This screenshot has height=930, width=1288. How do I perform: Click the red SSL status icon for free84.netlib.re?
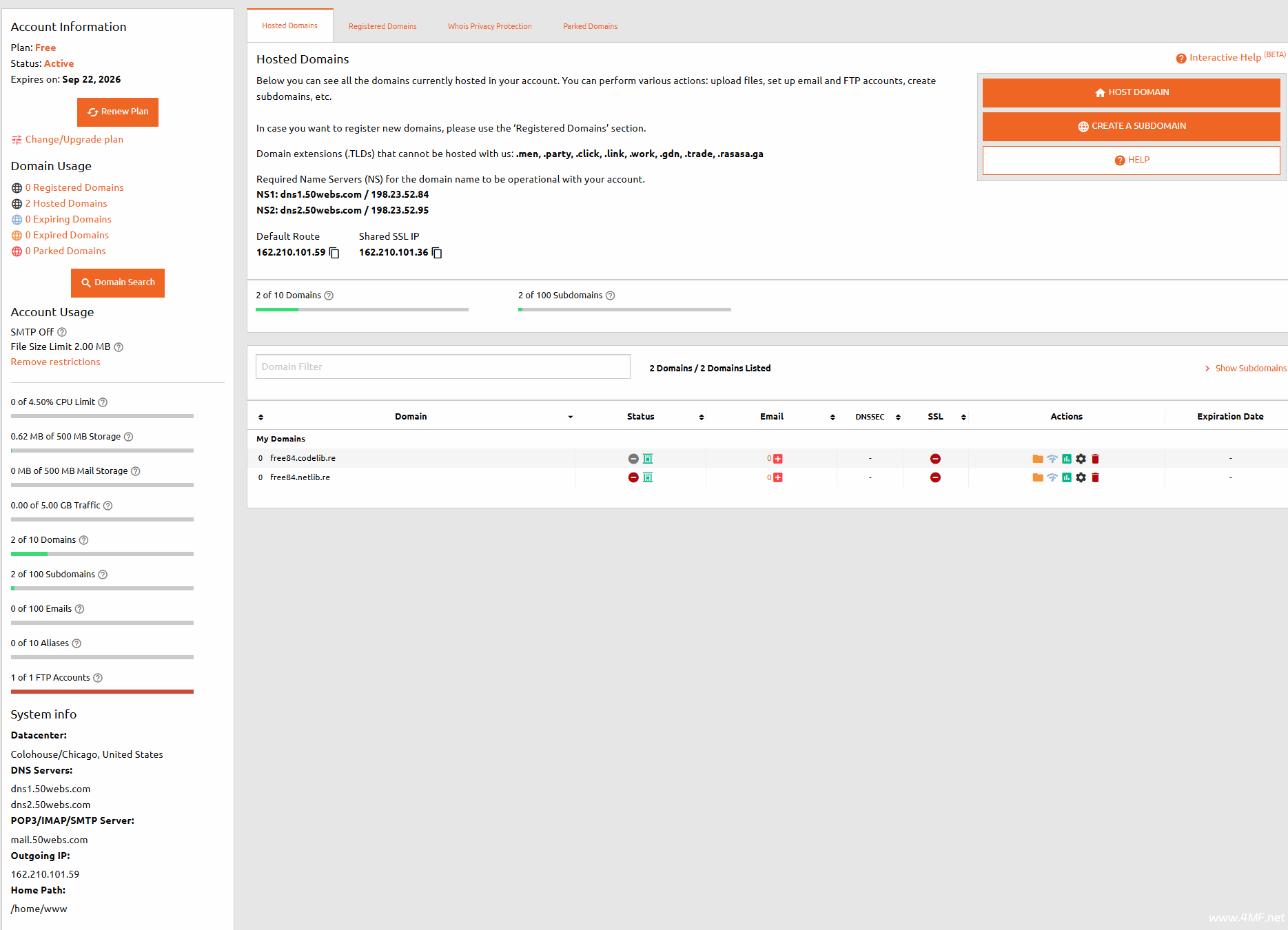click(935, 477)
